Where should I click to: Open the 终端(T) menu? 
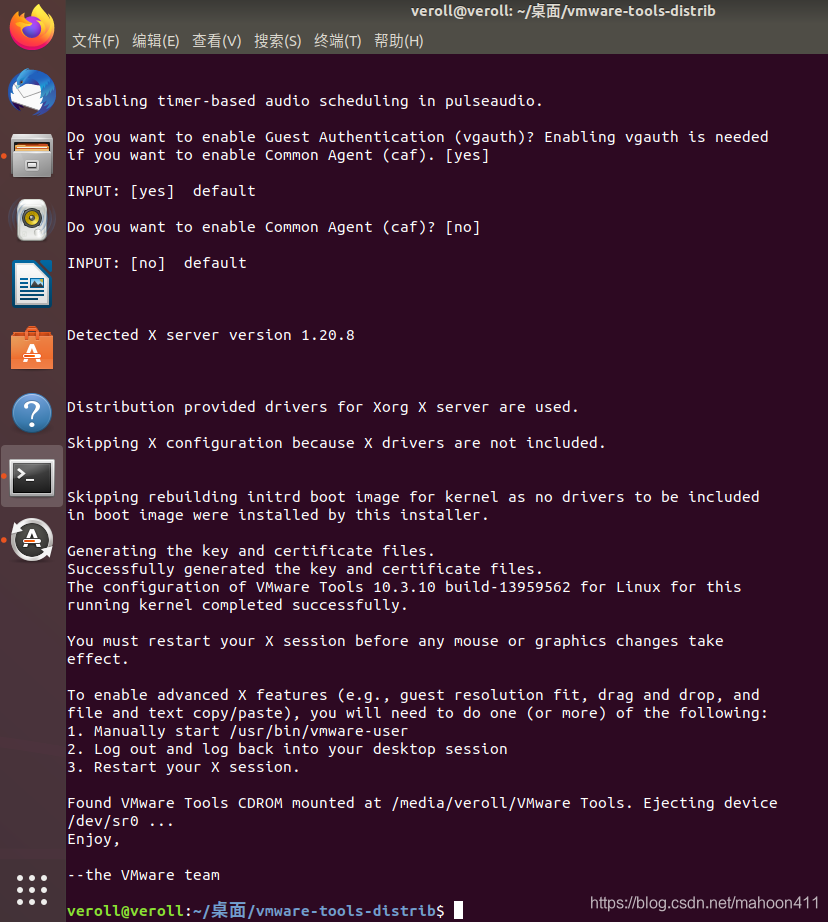[x=338, y=41]
